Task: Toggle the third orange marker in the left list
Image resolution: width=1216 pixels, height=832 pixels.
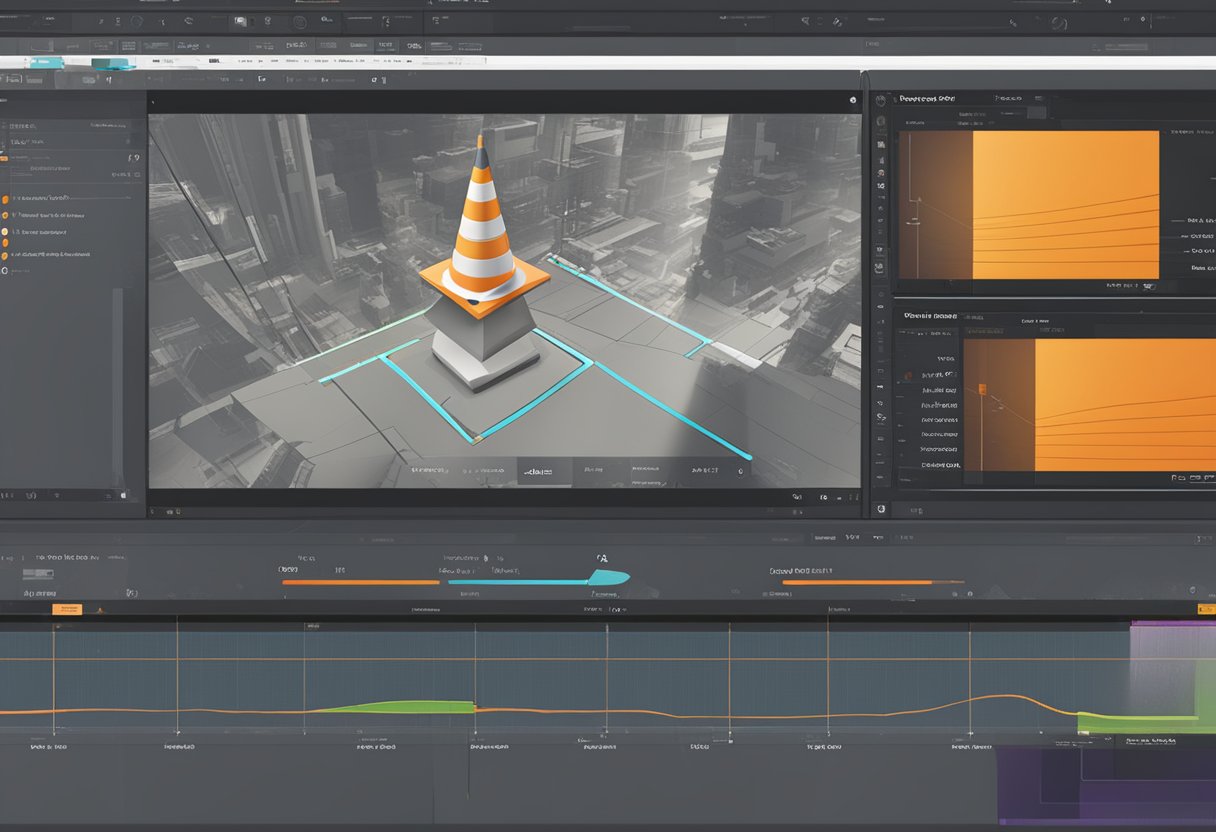Action: point(5,232)
